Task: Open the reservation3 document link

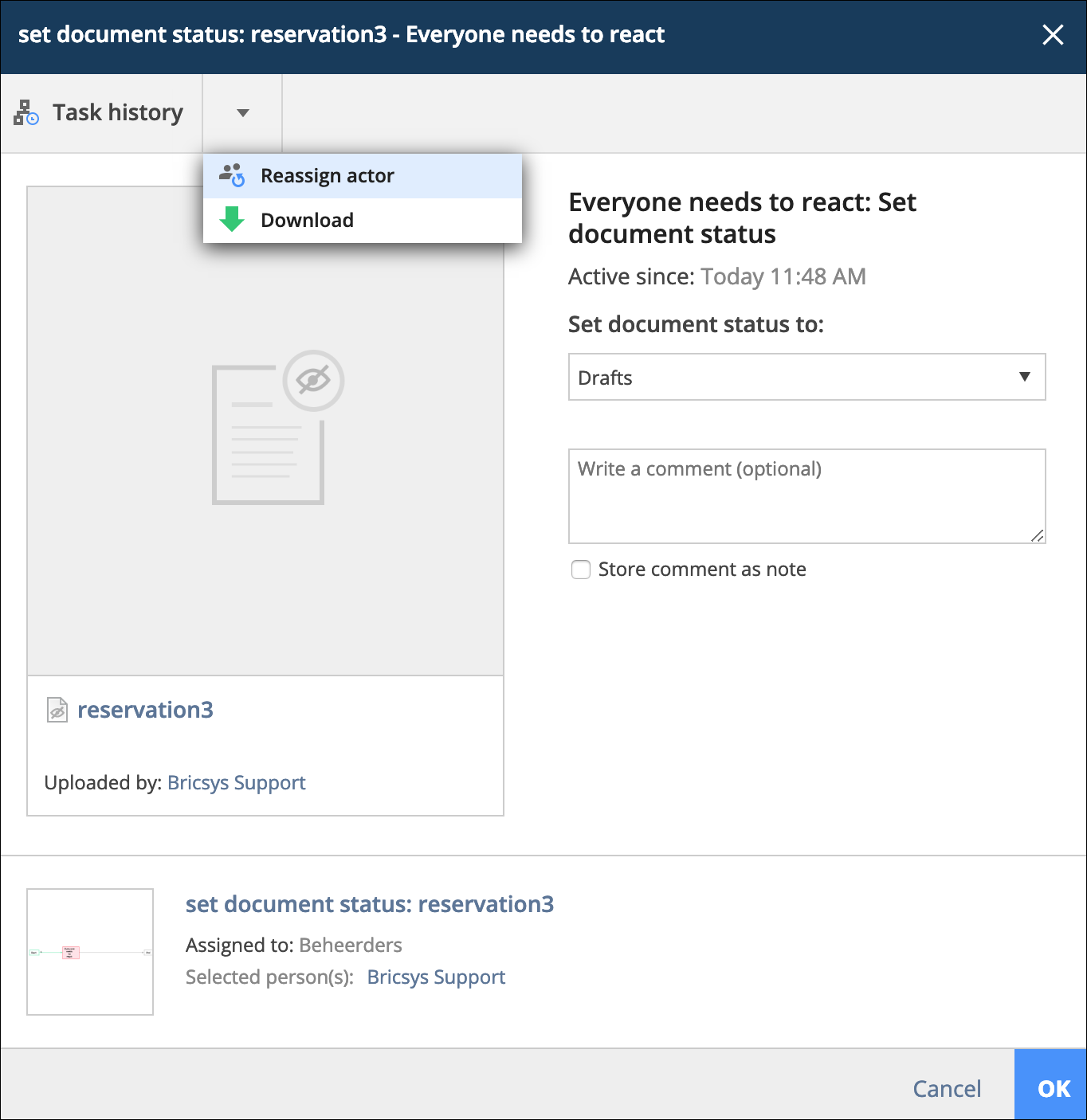Action: point(145,710)
